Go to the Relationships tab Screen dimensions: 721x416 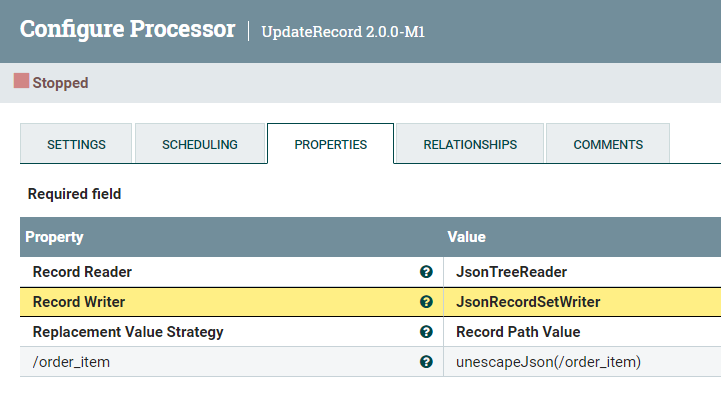pos(470,144)
